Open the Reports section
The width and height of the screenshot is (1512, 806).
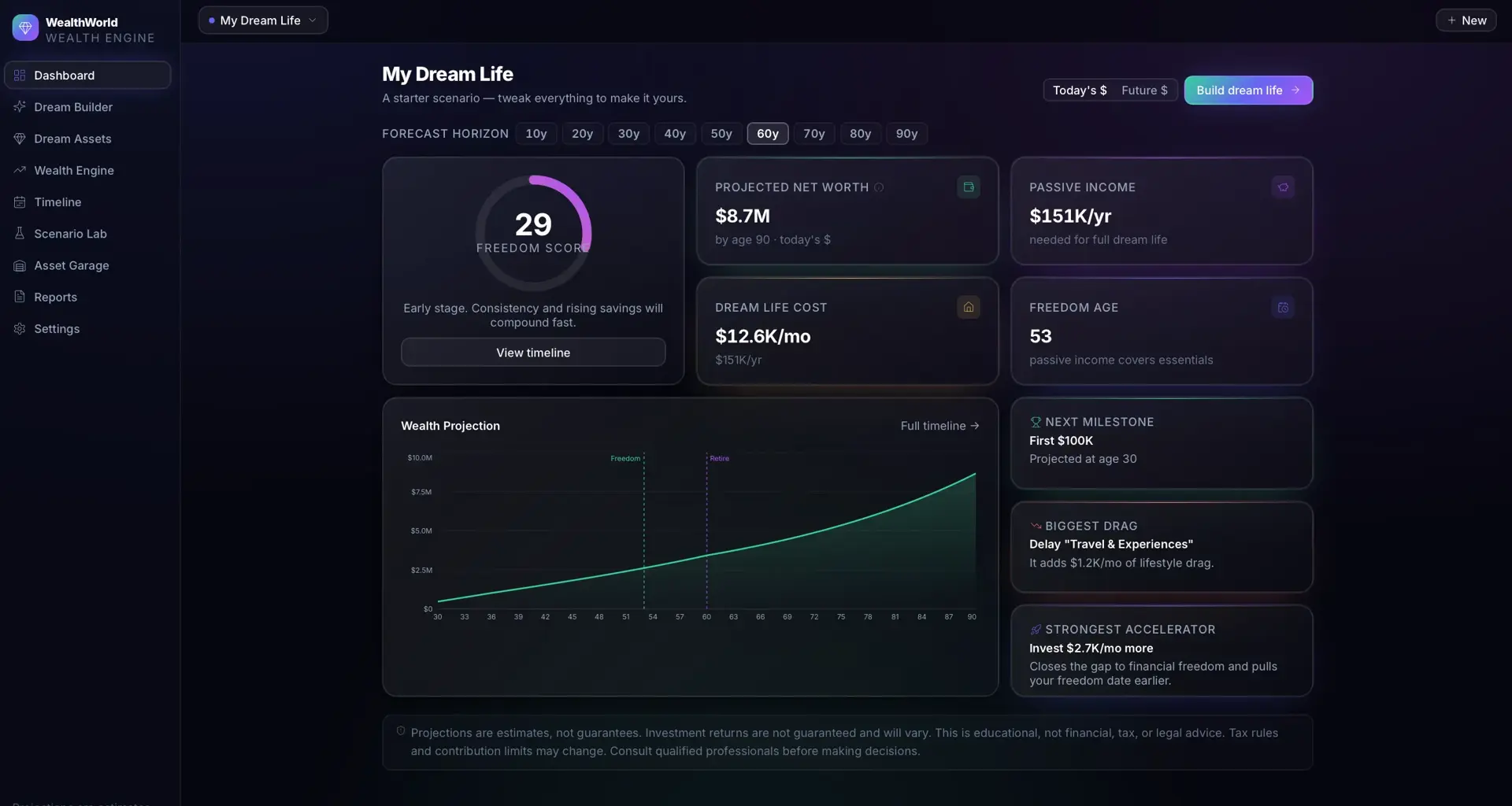(87, 297)
